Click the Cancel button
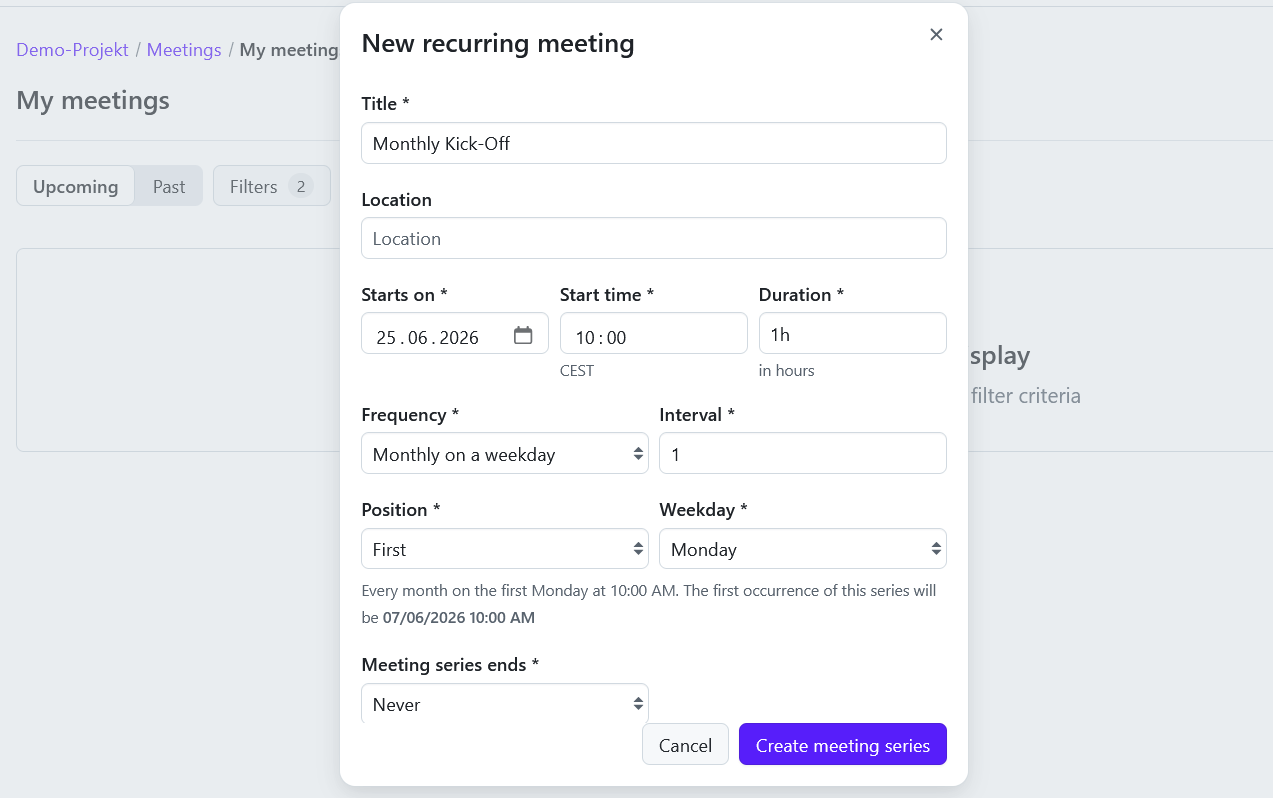Viewport: 1273px width, 798px height. (685, 744)
